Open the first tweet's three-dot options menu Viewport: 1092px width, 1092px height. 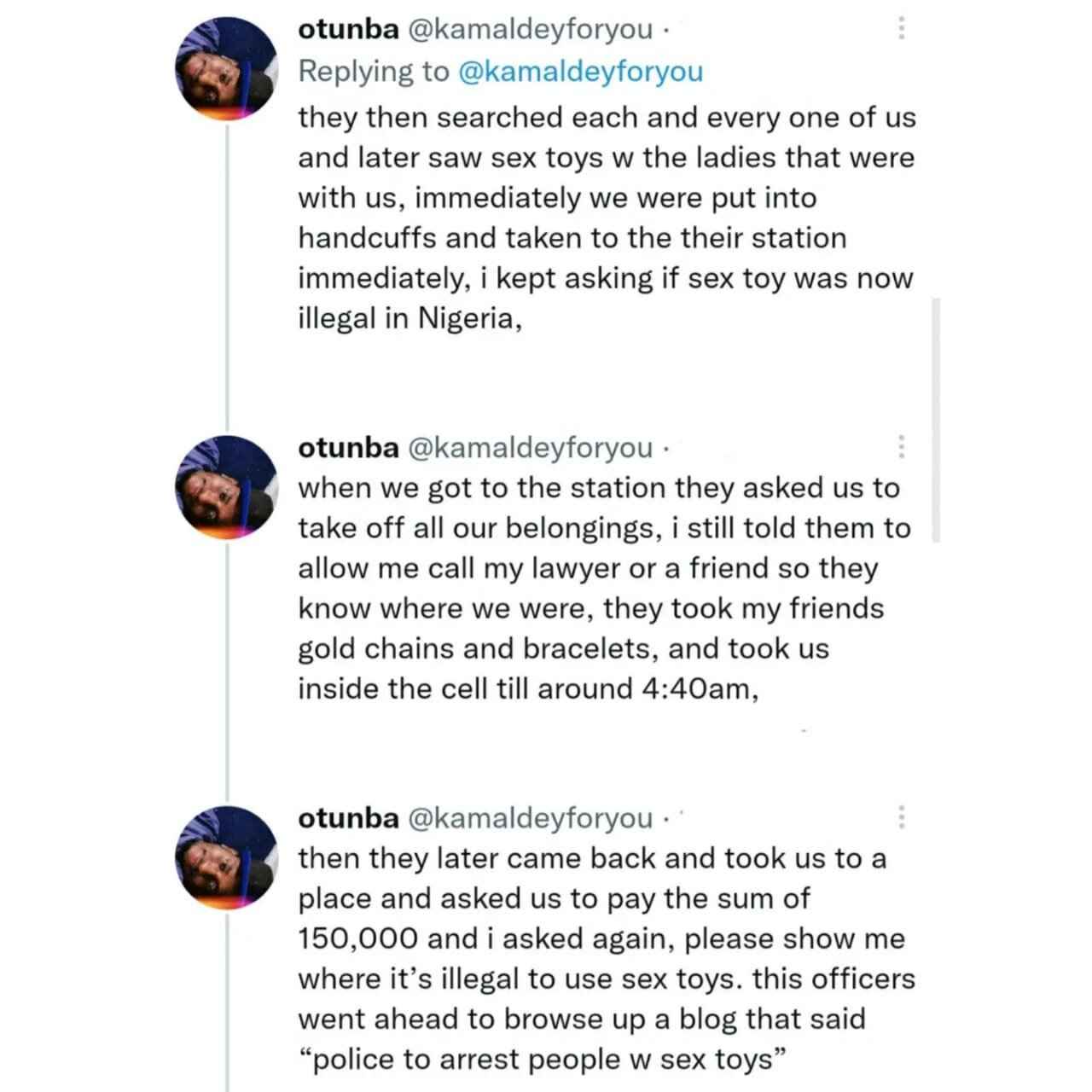[901, 30]
